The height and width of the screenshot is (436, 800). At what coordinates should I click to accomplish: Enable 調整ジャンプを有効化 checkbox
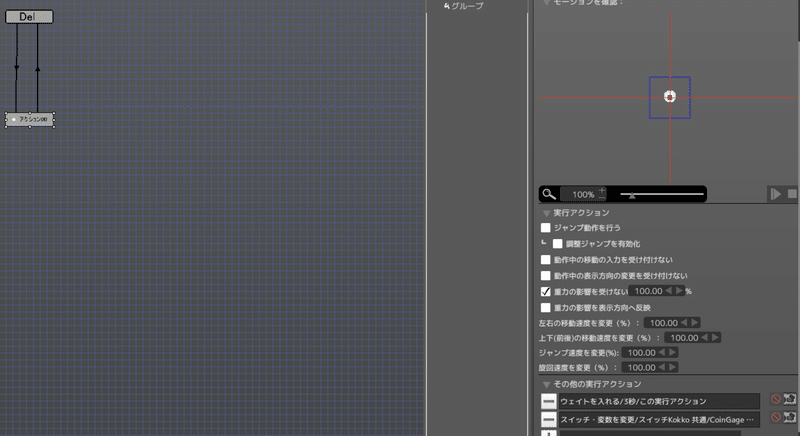[x=558, y=244]
